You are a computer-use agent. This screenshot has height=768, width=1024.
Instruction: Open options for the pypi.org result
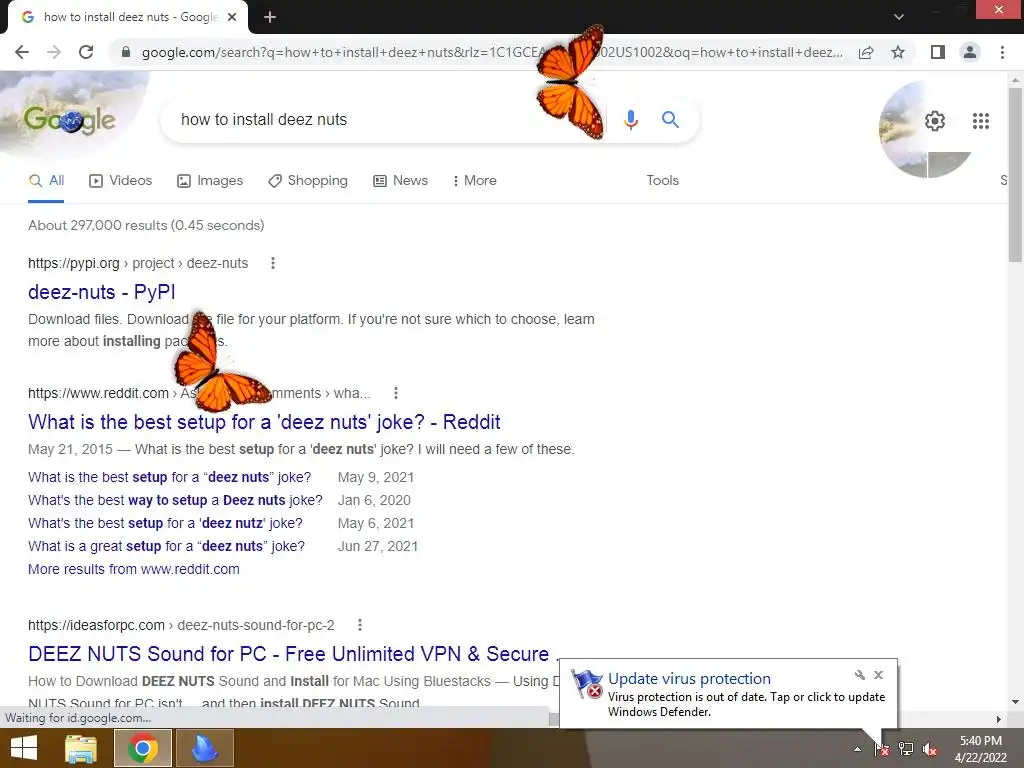(273, 263)
